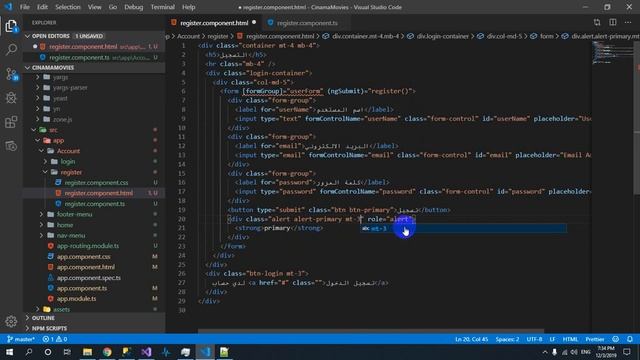Open app.component.spec.ts file
640x360 pixels.
[89, 278]
